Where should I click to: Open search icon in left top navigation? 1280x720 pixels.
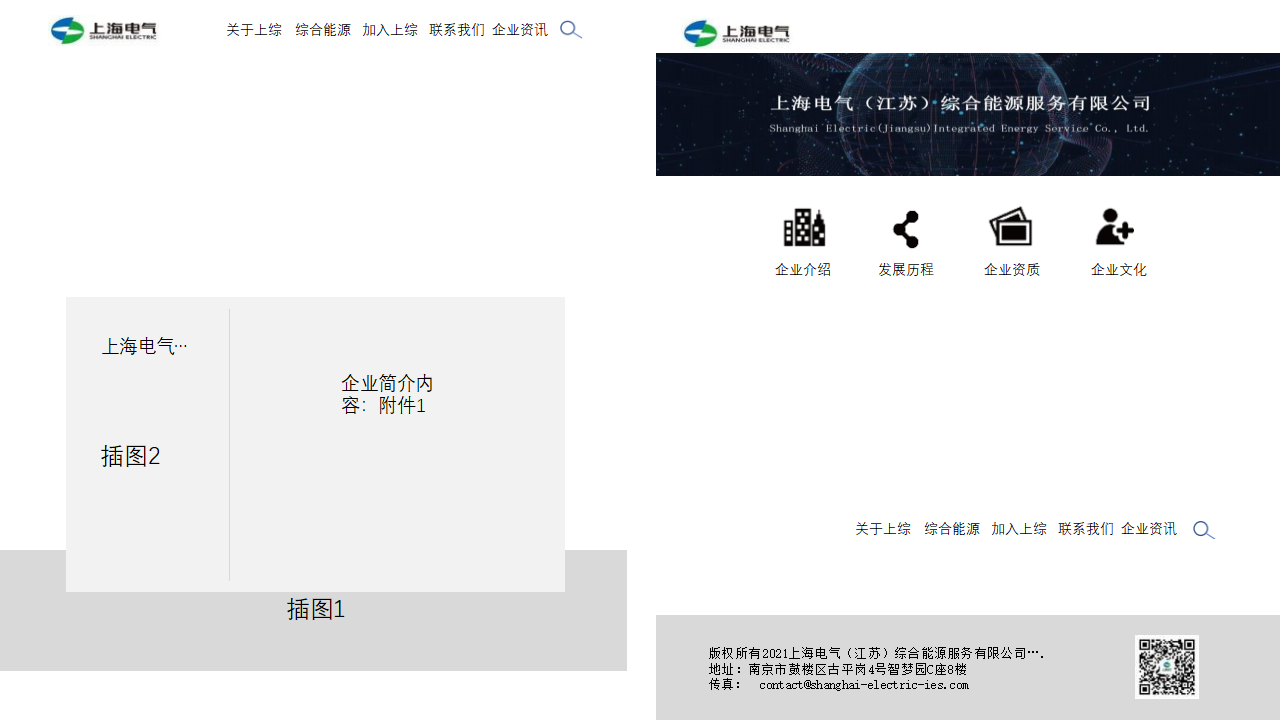[571, 30]
